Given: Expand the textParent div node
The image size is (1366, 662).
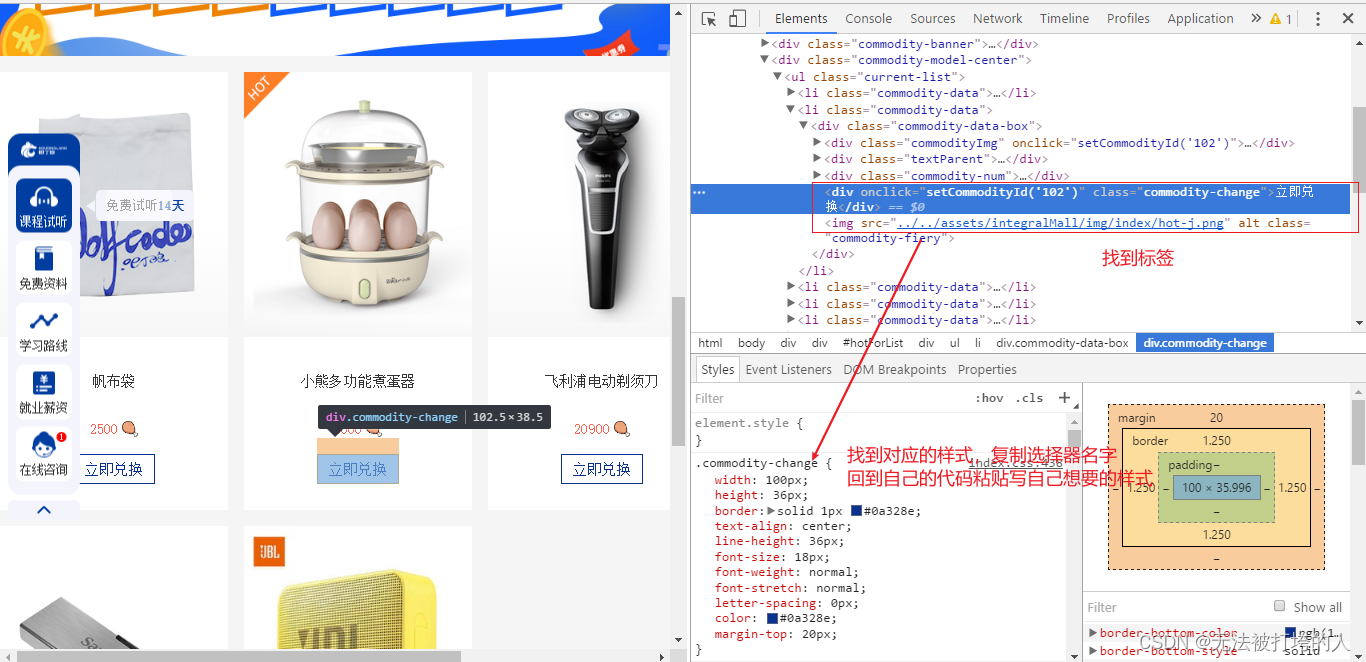Looking at the screenshot, I should click(817, 159).
